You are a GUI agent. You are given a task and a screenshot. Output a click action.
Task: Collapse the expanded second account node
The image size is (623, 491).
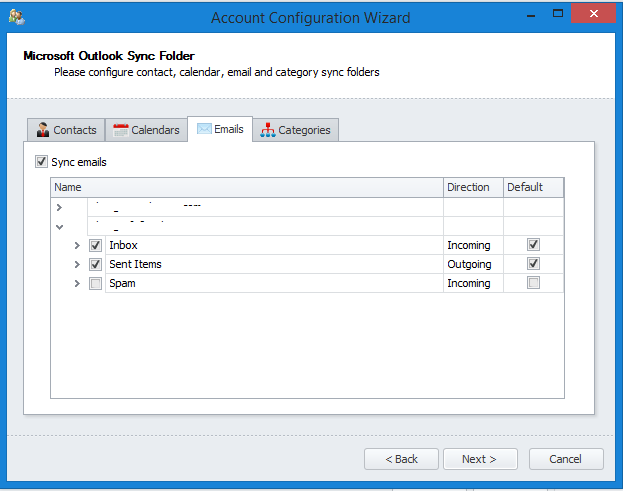pyautogui.click(x=59, y=227)
